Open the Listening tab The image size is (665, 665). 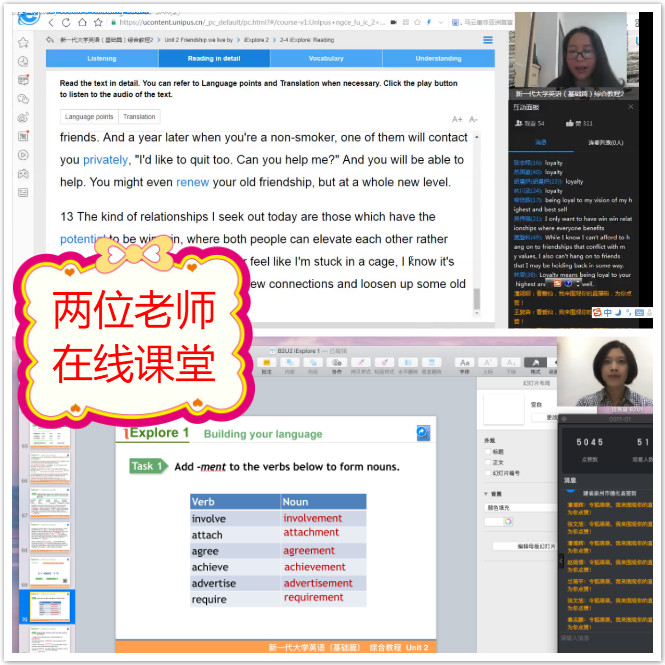coord(101,59)
